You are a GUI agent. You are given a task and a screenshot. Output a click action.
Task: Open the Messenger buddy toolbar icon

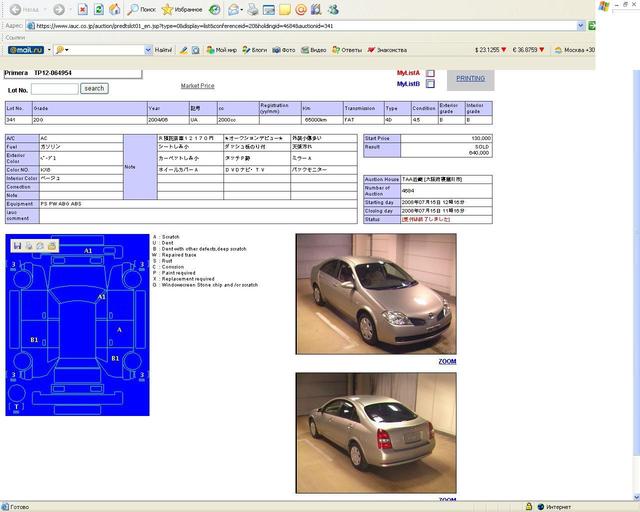(x=333, y=9)
